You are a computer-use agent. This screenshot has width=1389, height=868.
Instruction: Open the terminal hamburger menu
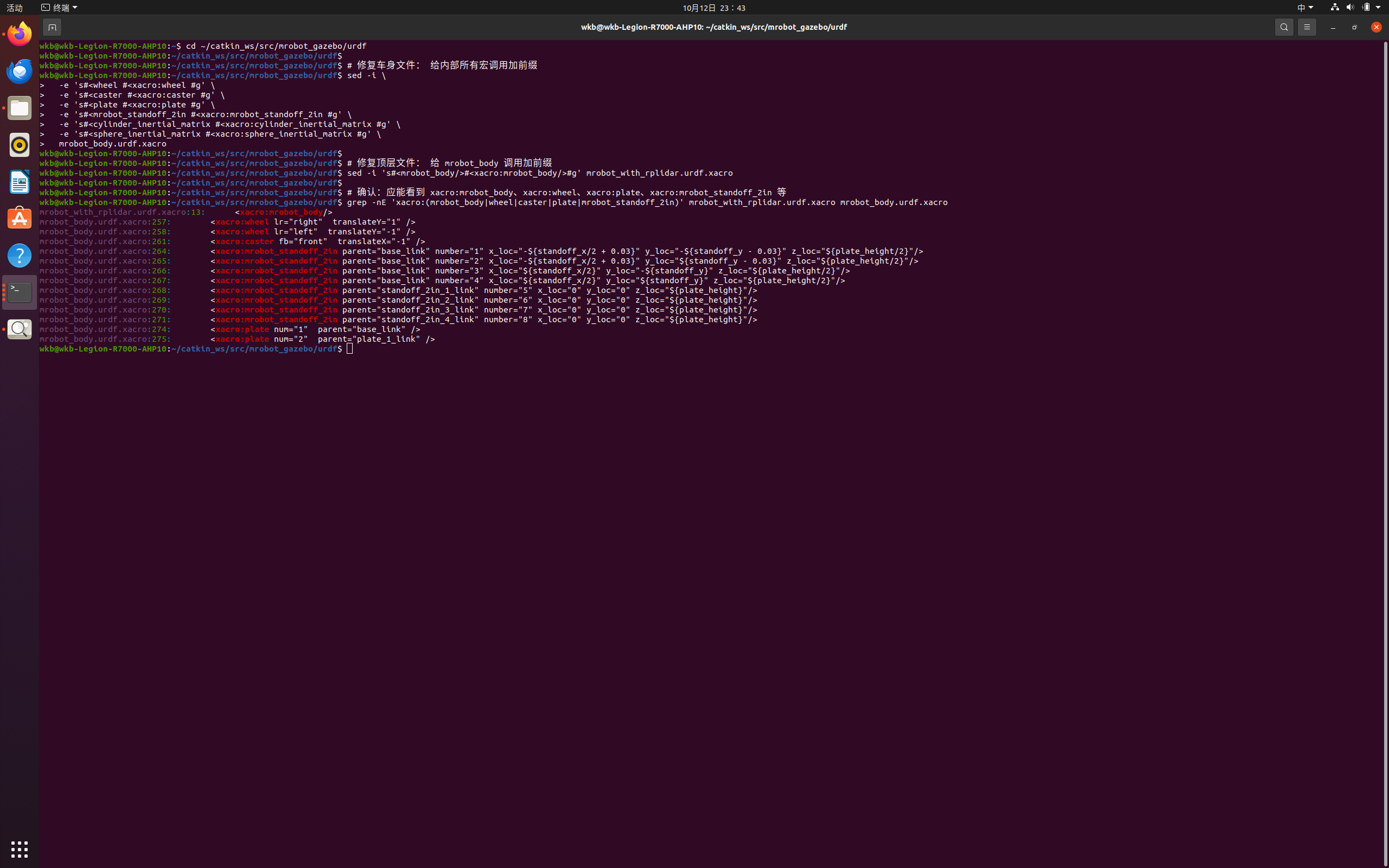(x=1307, y=27)
